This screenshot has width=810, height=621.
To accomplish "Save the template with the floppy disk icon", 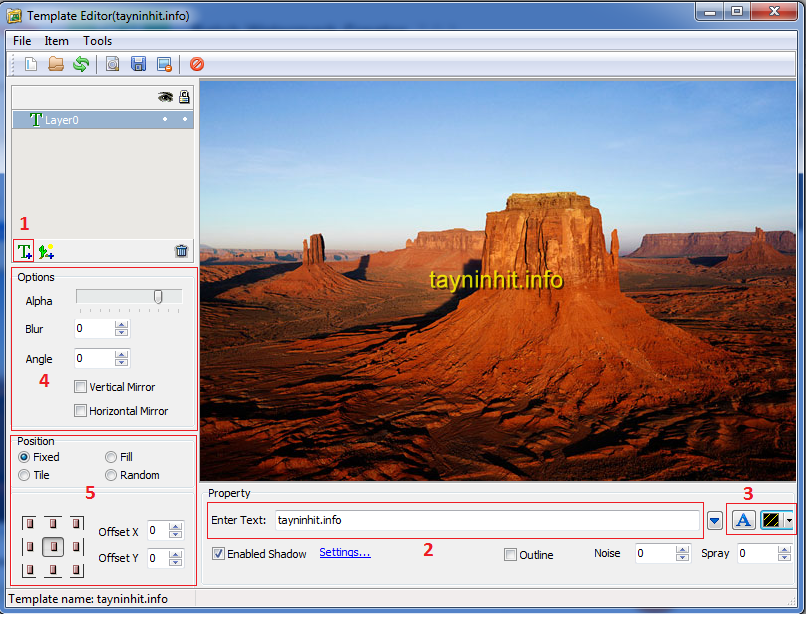I will pos(138,64).
